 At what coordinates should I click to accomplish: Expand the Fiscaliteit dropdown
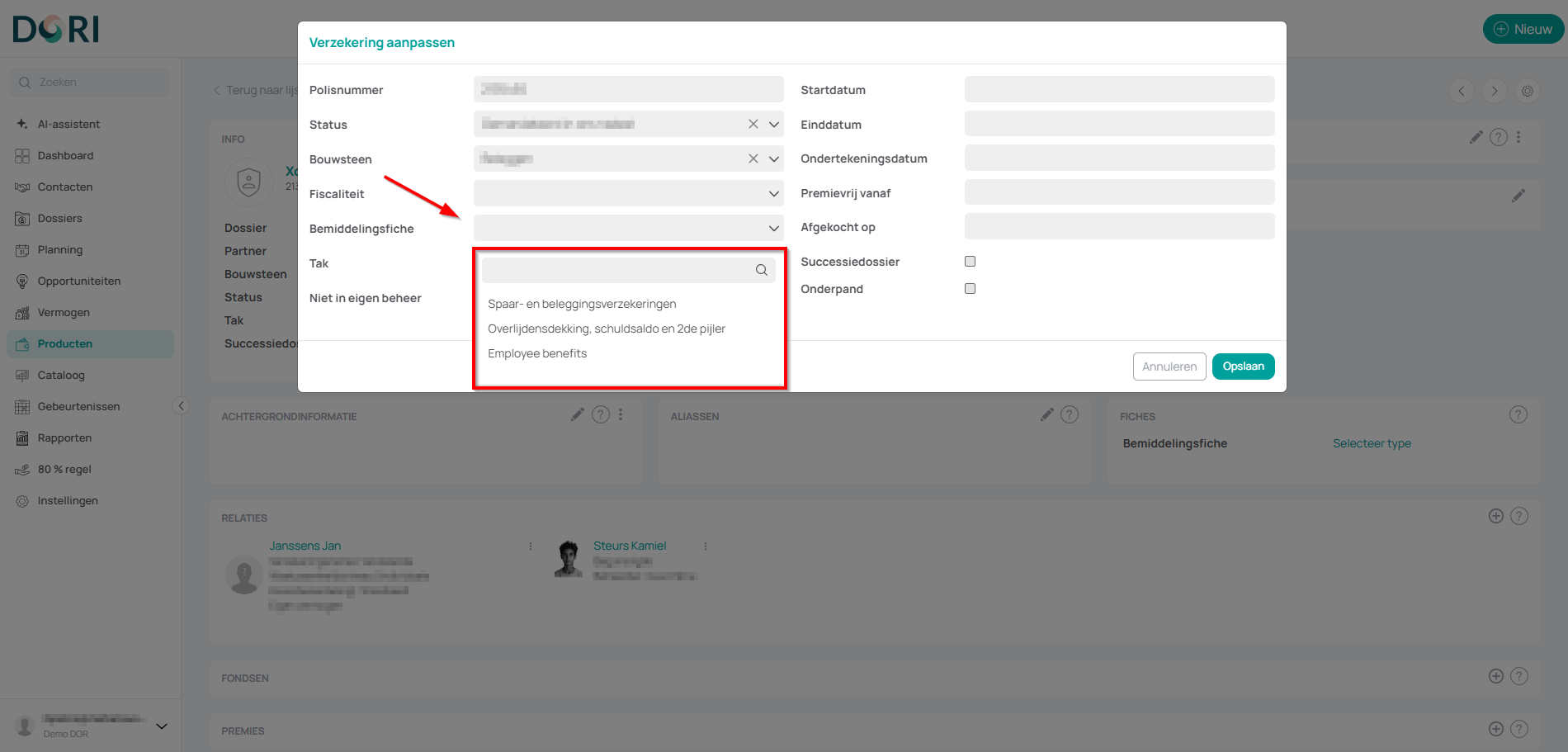click(773, 194)
